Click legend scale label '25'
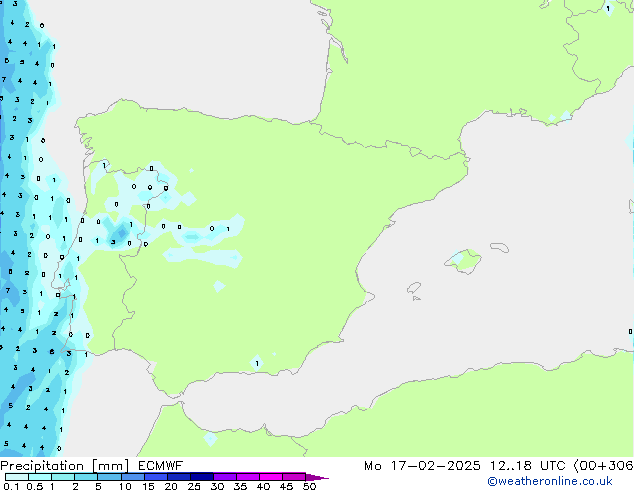634x490 pixels. [194, 486]
